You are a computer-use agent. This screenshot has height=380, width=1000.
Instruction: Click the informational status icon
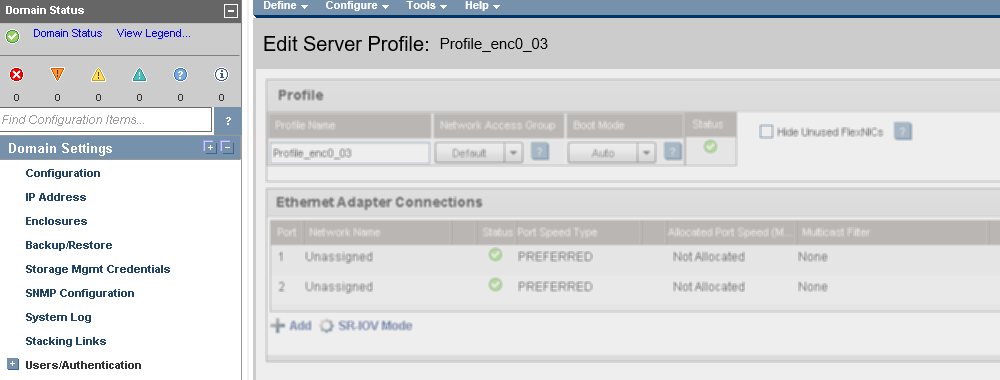point(221,75)
